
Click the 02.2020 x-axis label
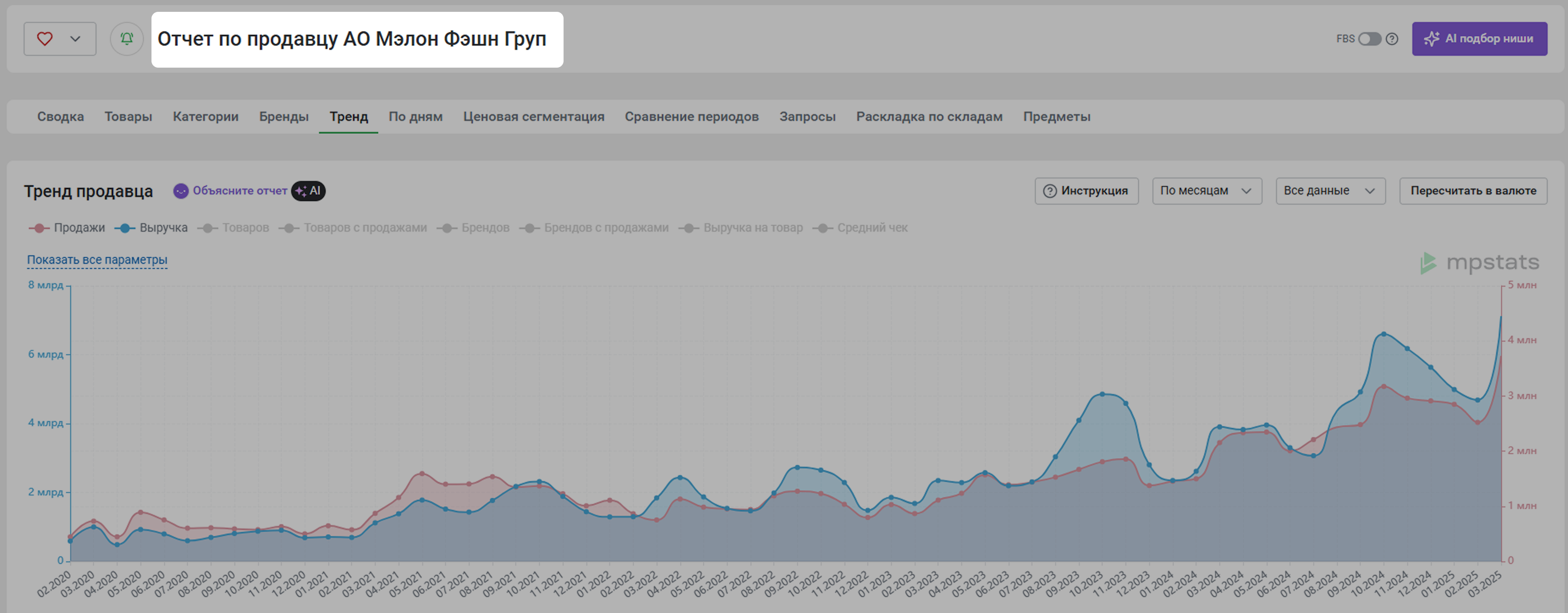pos(54,584)
